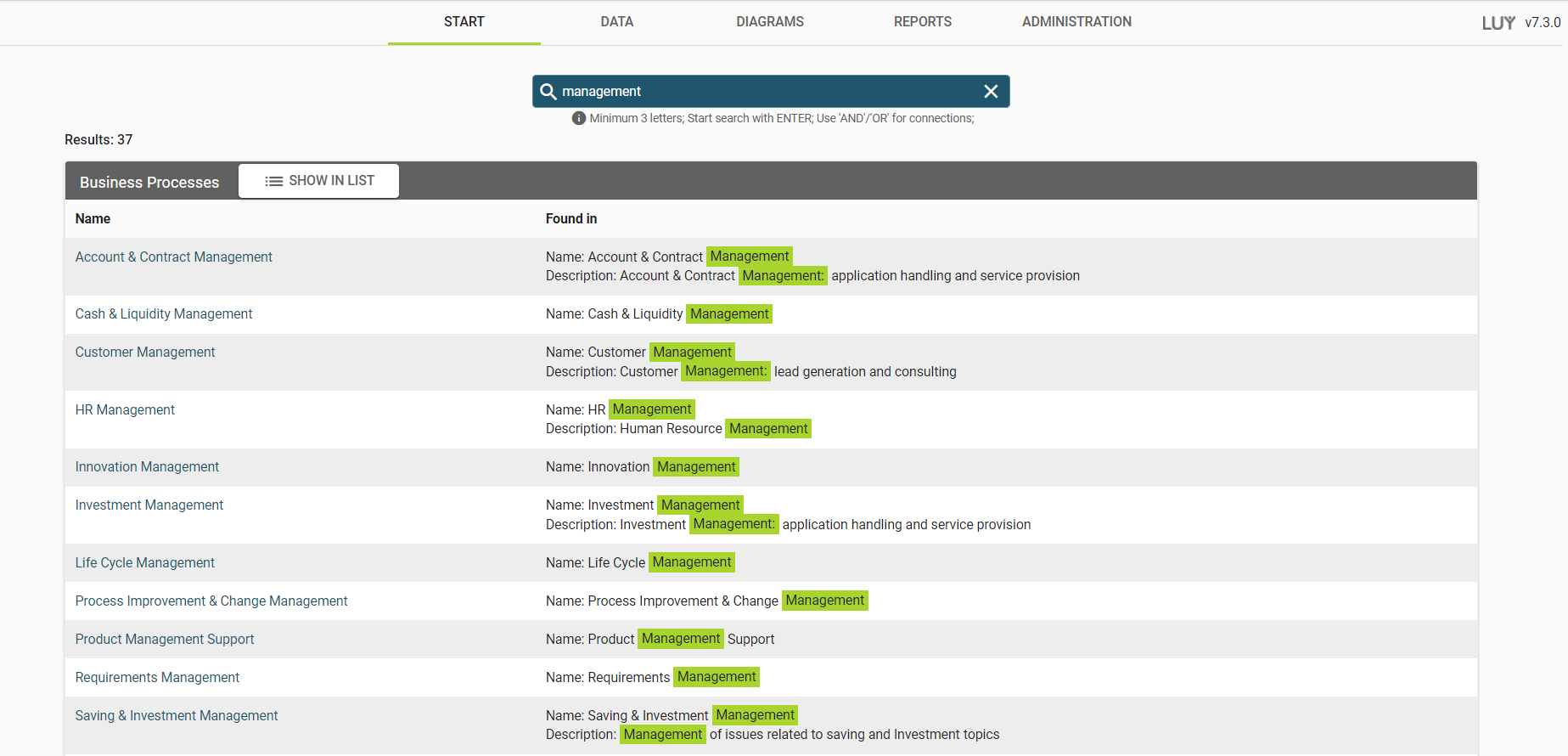Open Saving & Investment Management link
Viewport: 1568px width, 756px height.
177,716
